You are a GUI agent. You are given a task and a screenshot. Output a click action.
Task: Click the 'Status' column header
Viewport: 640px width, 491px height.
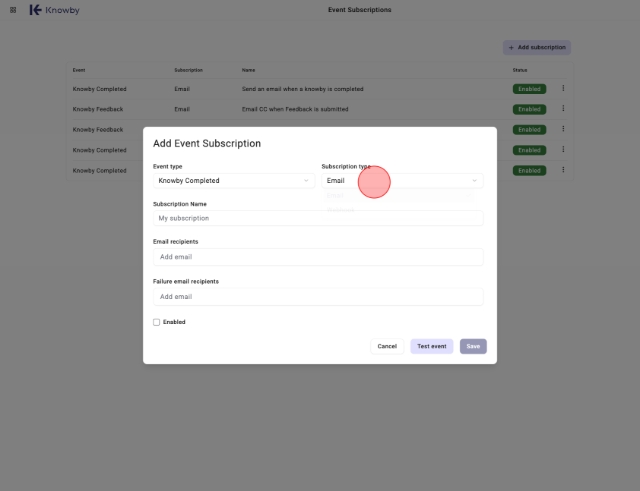(x=520, y=70)
